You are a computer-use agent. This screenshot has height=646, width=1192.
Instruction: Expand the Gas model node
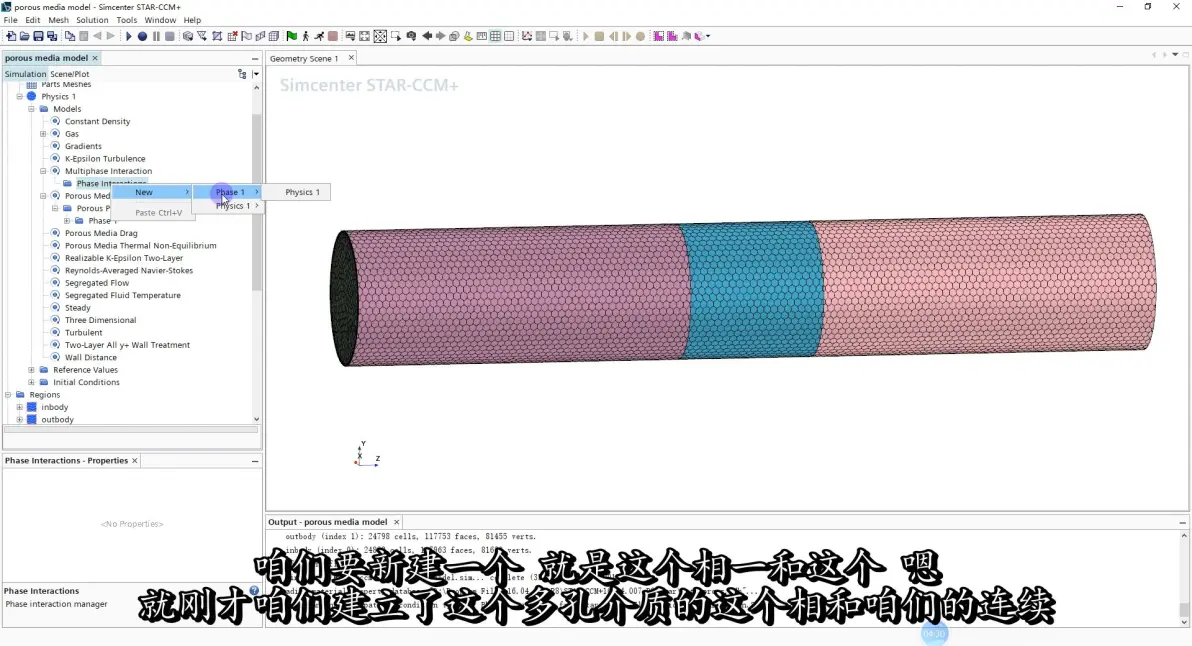(43, 134)
